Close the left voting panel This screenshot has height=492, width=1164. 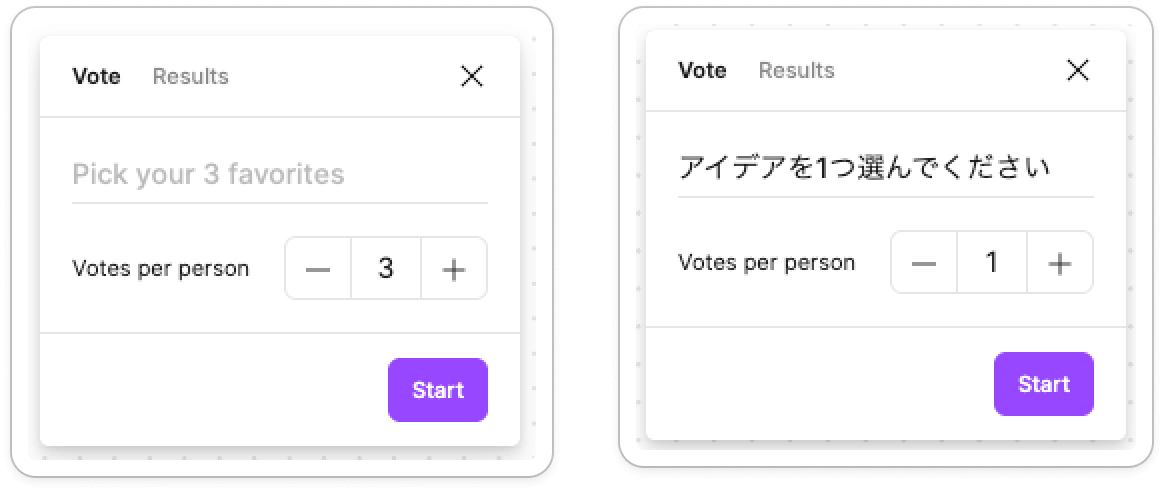pos(471,76)
